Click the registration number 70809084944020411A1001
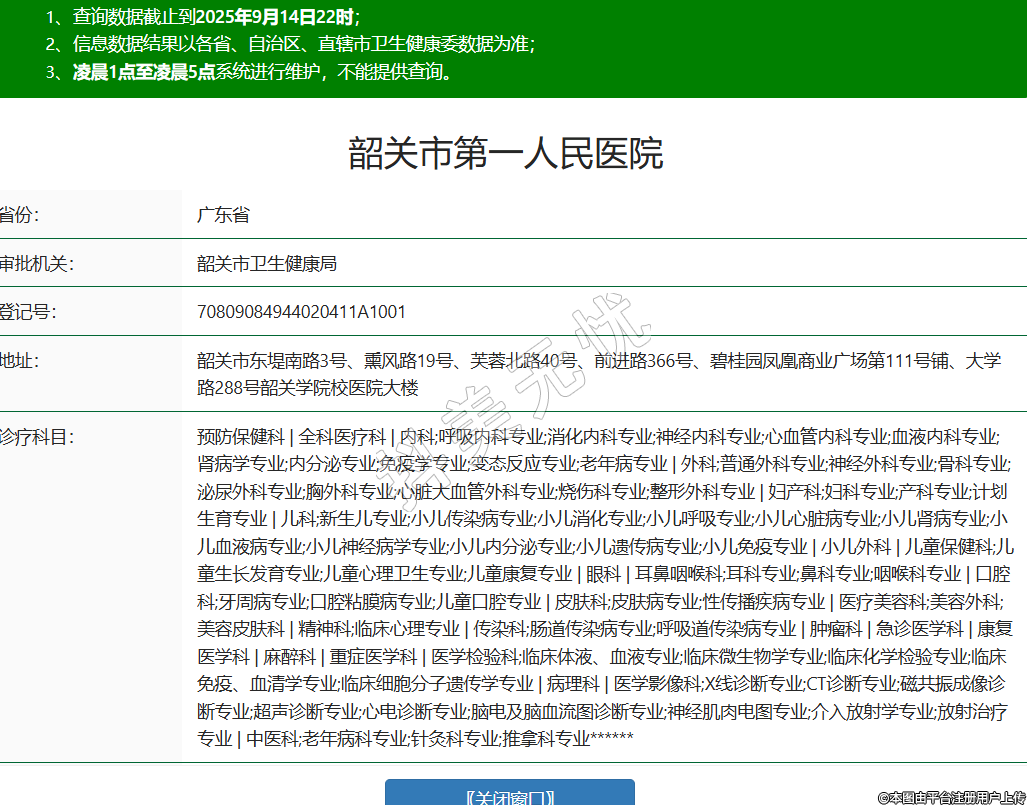This screenshot has height=805, width=1027. coord(301,312)
